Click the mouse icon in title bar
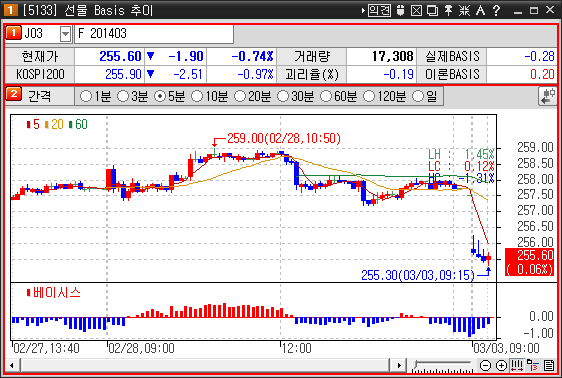Viewport: 562px width, 378px height. click(400, 10)
